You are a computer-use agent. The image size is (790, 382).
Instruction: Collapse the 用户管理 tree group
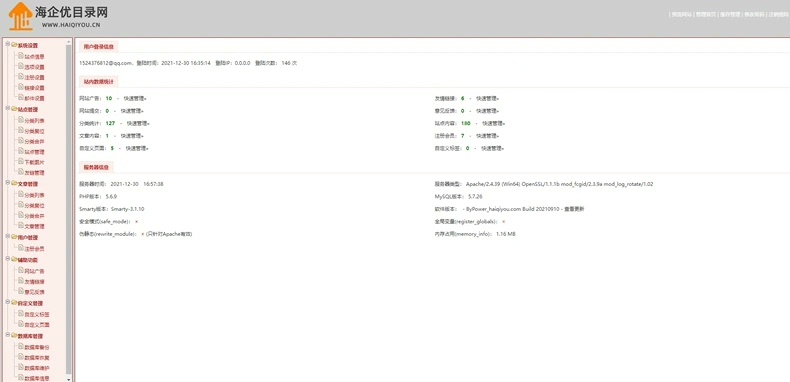coord(8,236)
